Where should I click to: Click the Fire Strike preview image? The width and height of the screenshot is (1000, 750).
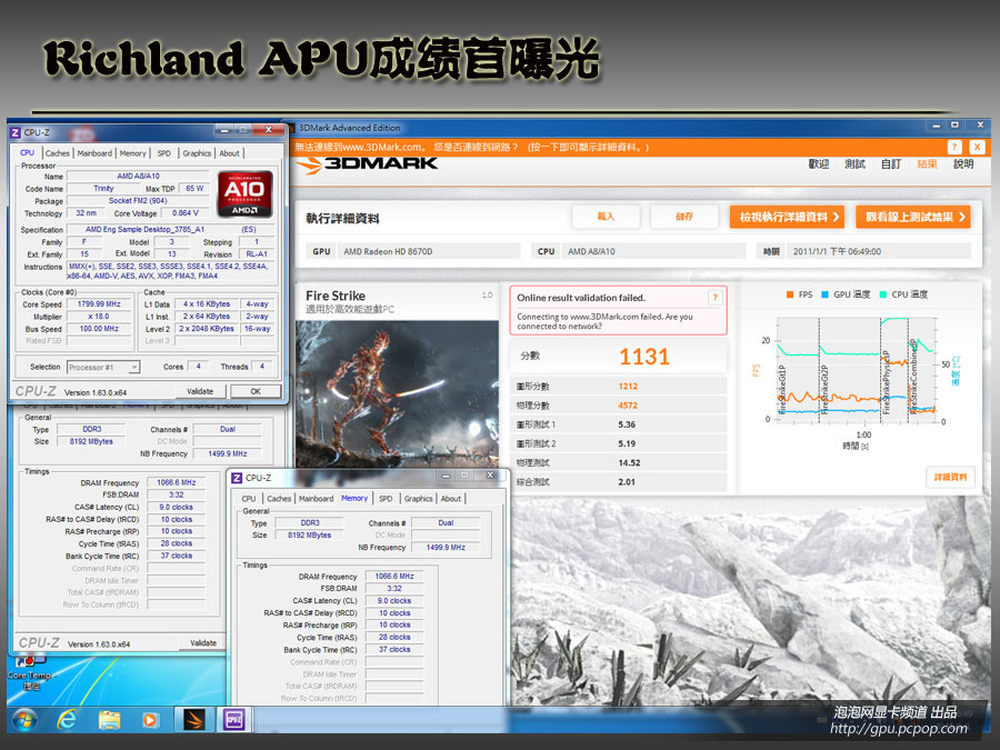coord(397,395)
